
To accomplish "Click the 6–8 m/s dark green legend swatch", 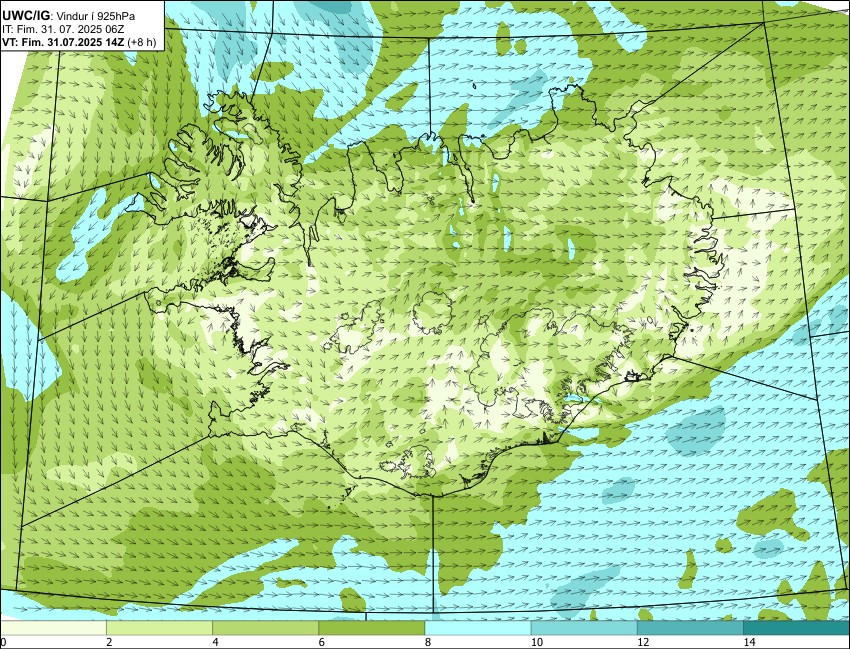I will click(x=371, y=628).
